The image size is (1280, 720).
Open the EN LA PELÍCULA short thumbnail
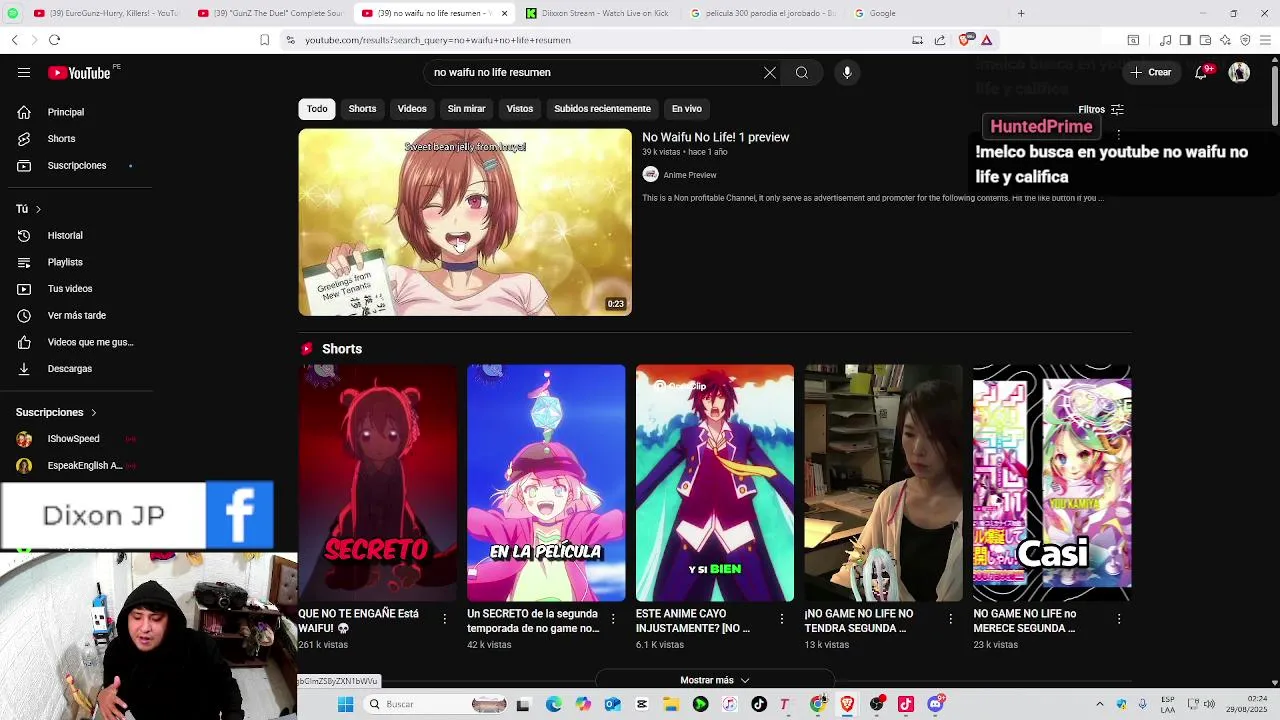point(546,482)
